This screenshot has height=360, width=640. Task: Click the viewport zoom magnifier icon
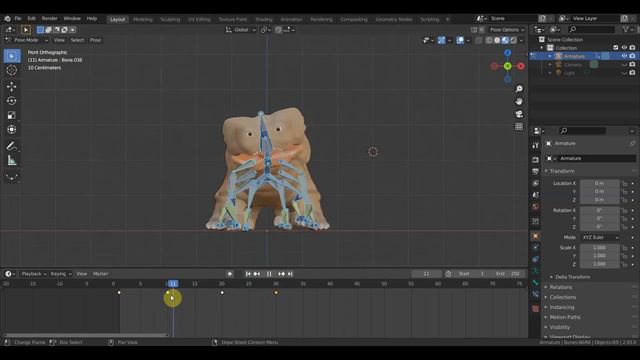tap(519, 89)
